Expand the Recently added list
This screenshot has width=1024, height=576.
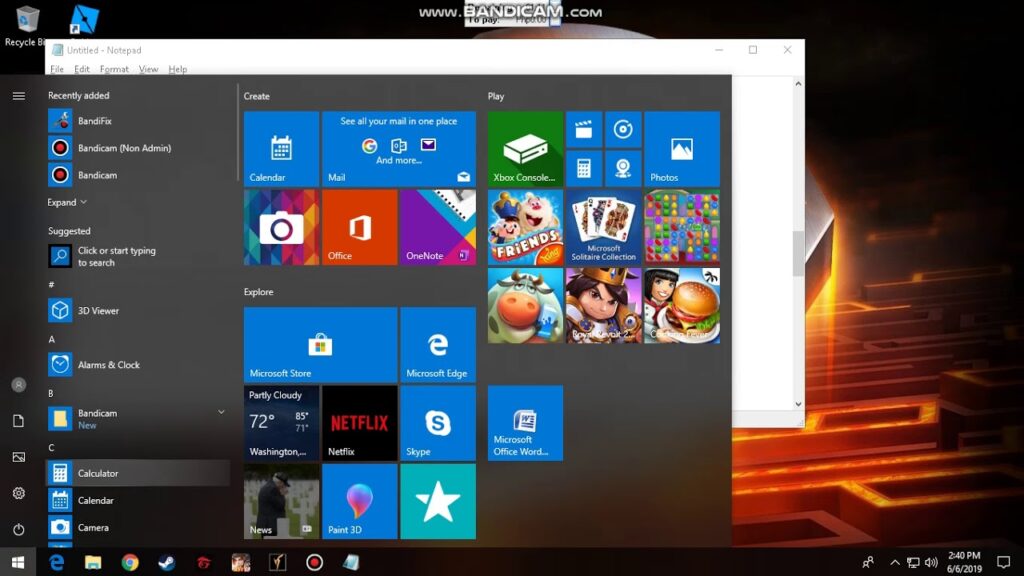click(x=67, y=202)
